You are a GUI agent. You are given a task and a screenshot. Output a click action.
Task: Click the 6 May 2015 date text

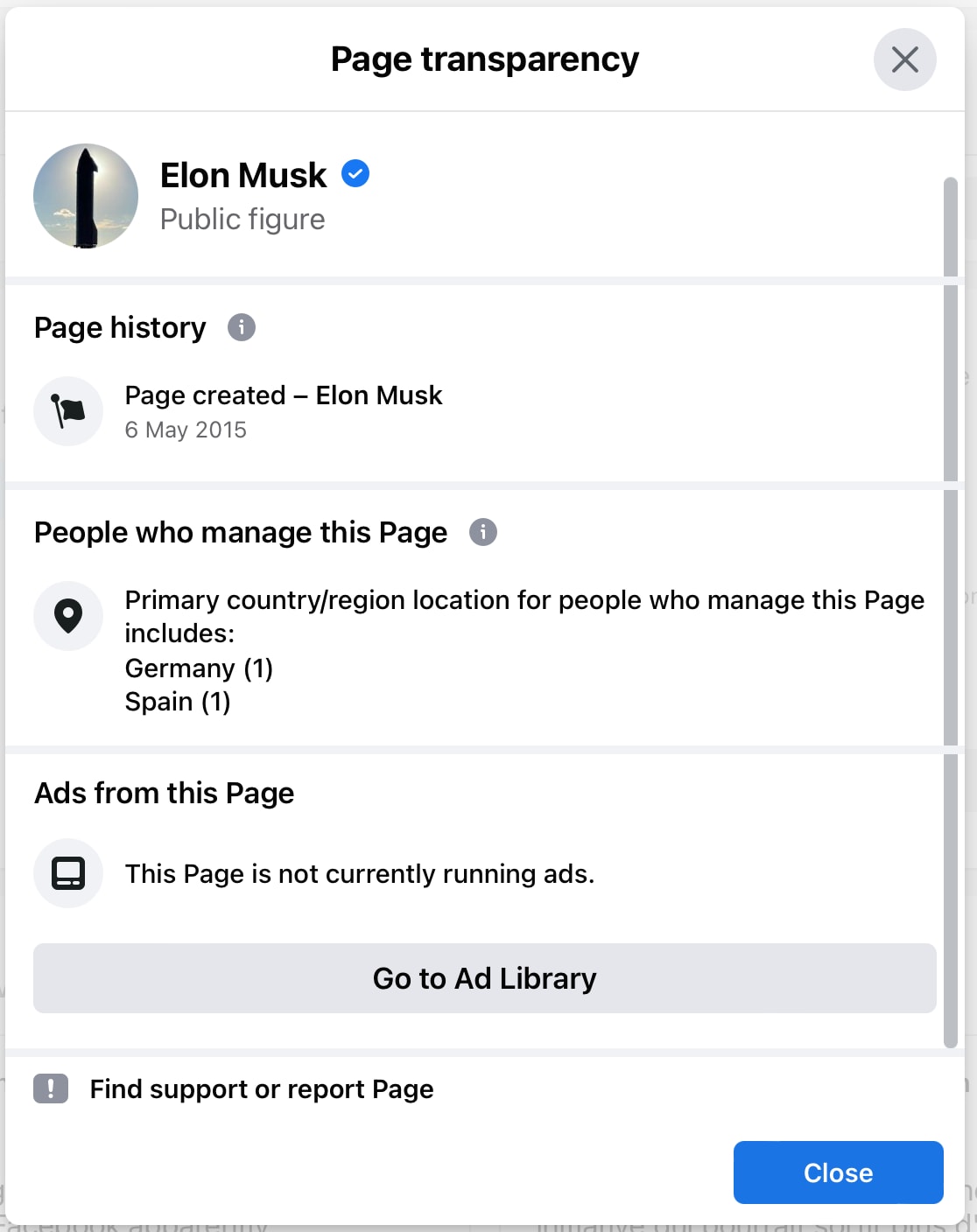pyautogui.click(x=186, y=430)
